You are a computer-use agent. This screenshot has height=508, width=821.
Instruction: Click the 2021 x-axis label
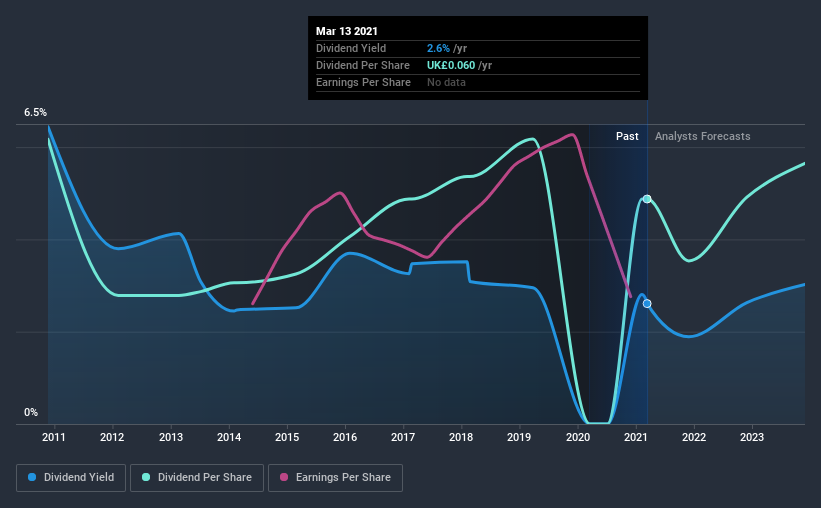(x=636, y=437)
